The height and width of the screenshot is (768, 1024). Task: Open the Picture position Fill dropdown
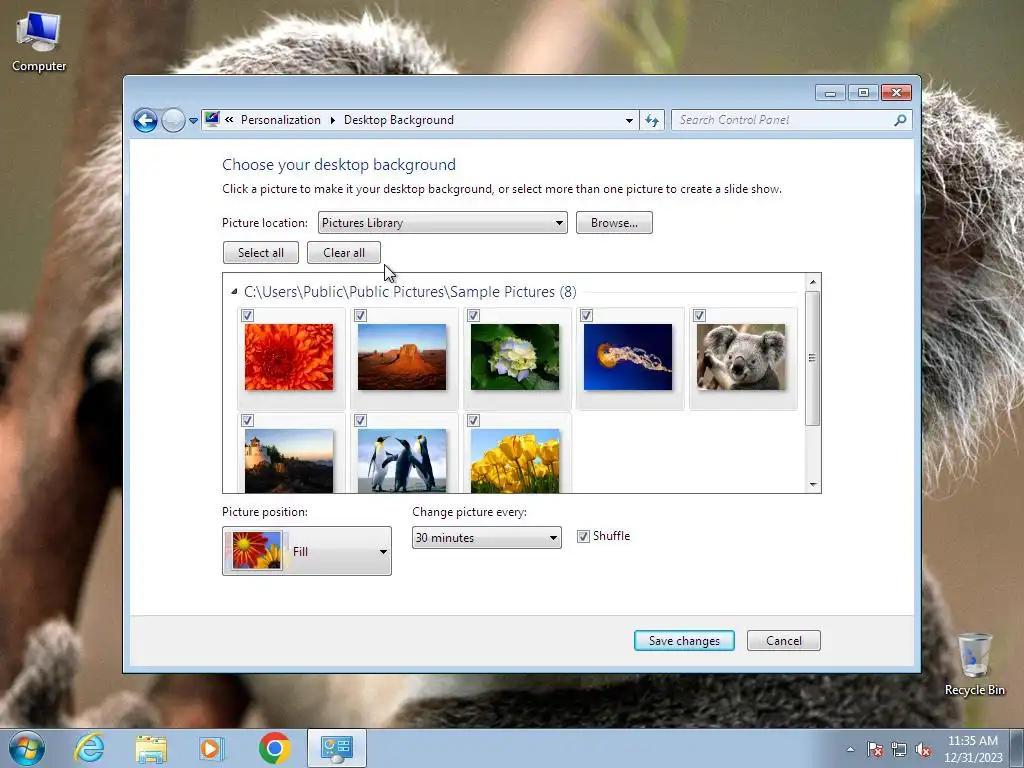(307, 551)
